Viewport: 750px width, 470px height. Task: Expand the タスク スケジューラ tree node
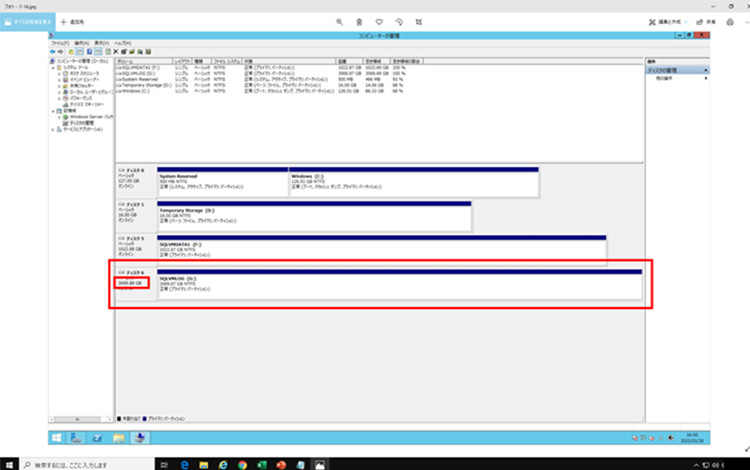[60, 74]
